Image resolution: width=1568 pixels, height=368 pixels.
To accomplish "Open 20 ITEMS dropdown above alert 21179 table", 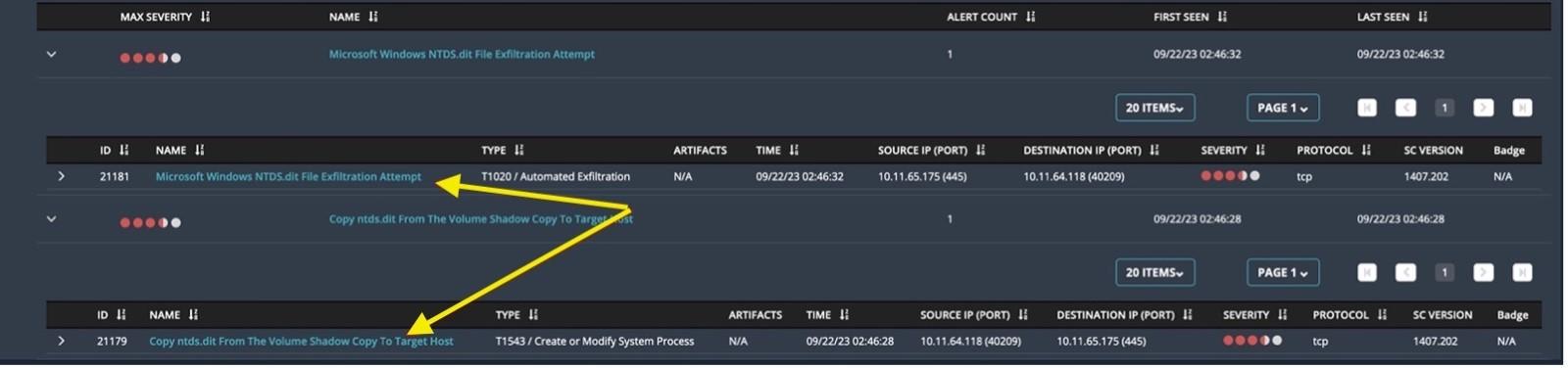I will (1154, 272).
